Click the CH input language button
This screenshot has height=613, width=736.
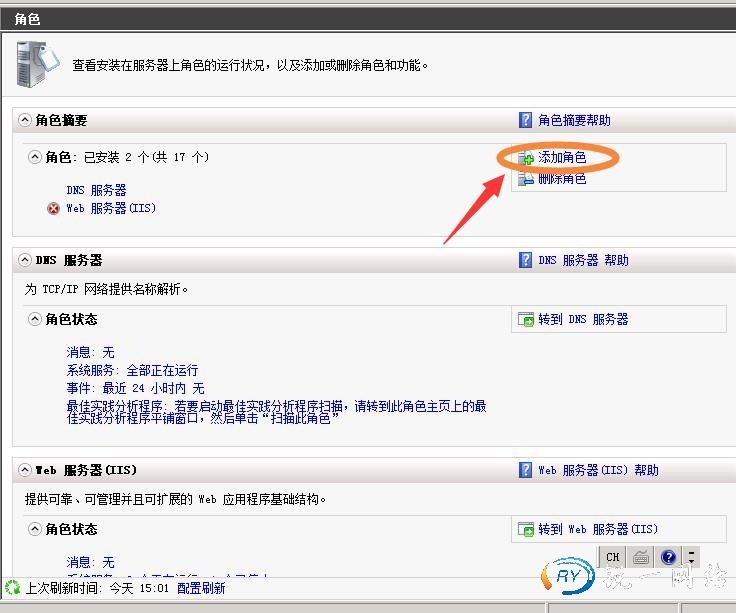pos(613,557)
